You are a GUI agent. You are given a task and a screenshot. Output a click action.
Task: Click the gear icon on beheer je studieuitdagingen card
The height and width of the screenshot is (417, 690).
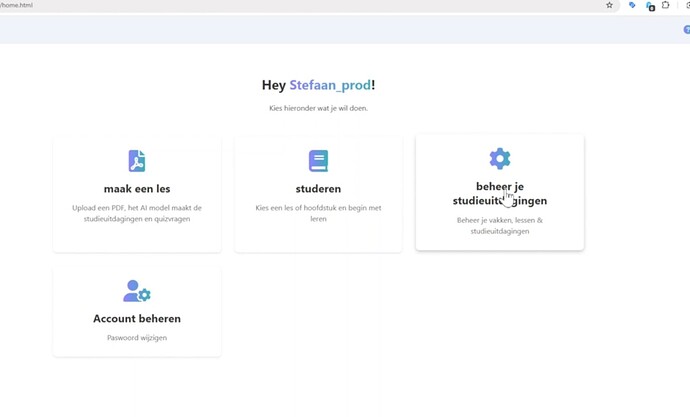(x=500, y=158)
